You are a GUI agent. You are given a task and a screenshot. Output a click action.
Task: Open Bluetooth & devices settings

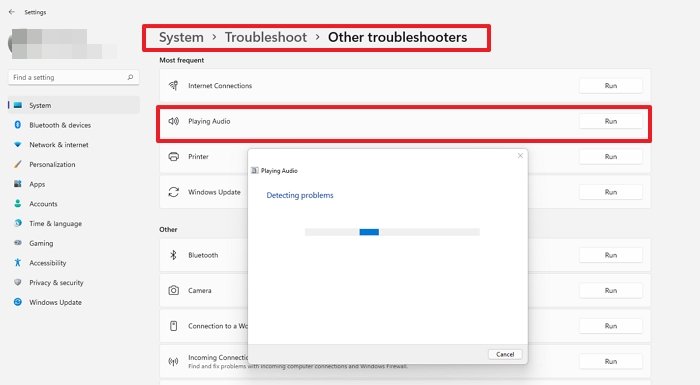[74, 125]
